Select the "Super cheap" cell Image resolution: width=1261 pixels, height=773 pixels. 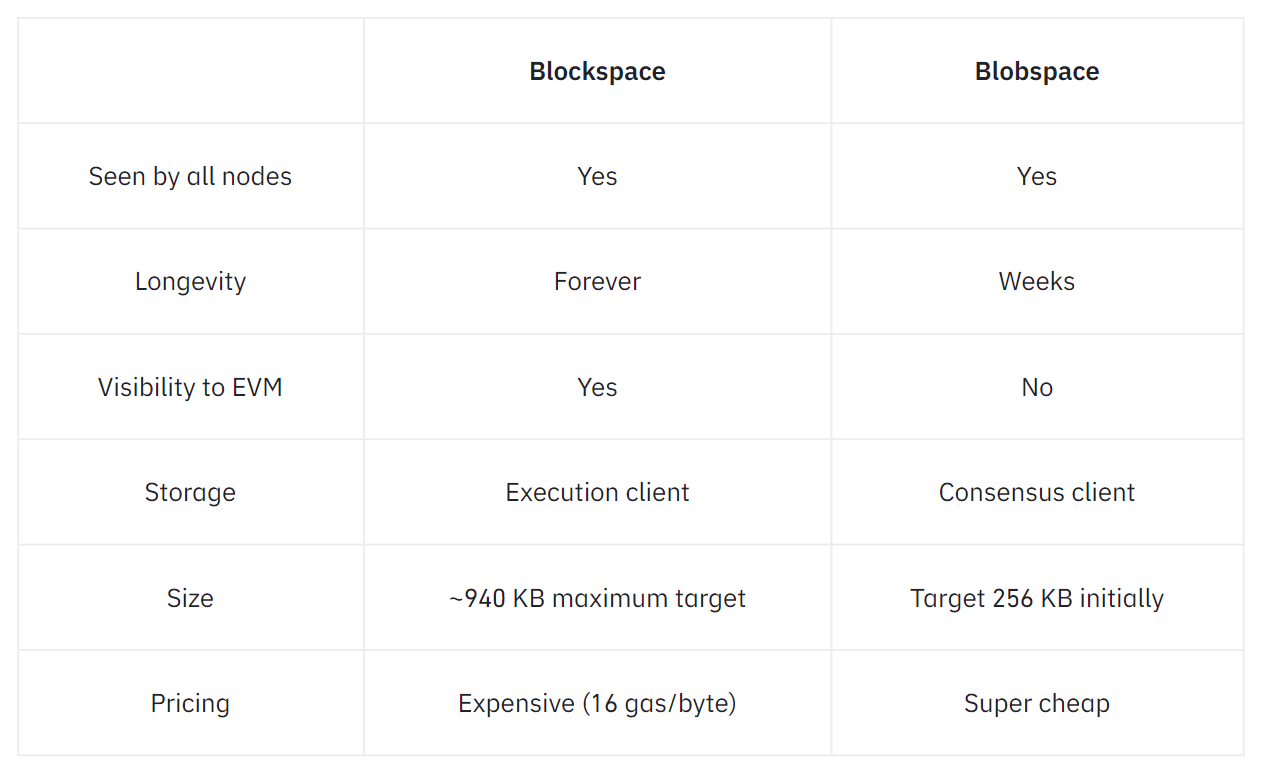(1037, 704)
